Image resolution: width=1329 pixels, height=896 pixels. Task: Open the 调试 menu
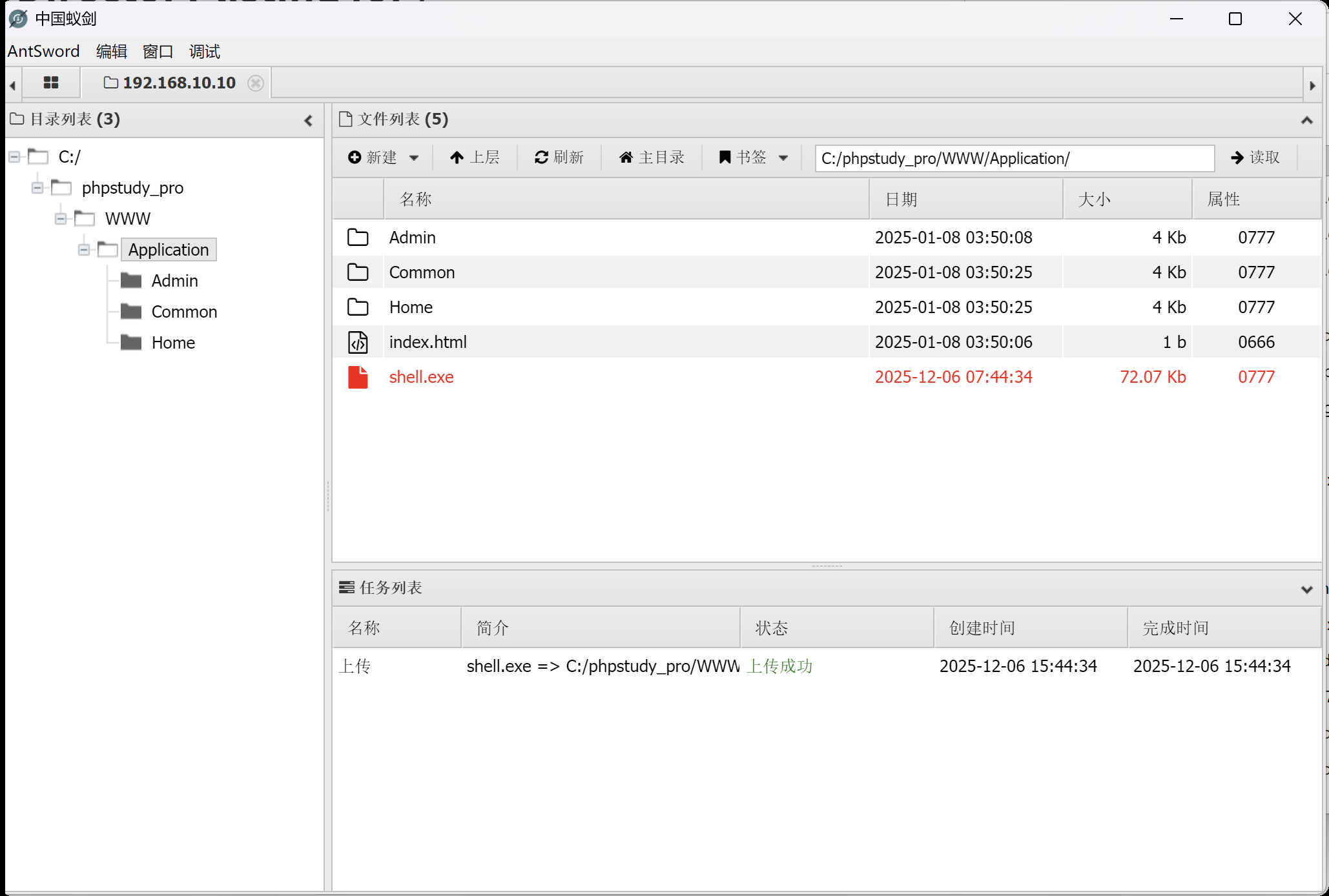[204, 52]
